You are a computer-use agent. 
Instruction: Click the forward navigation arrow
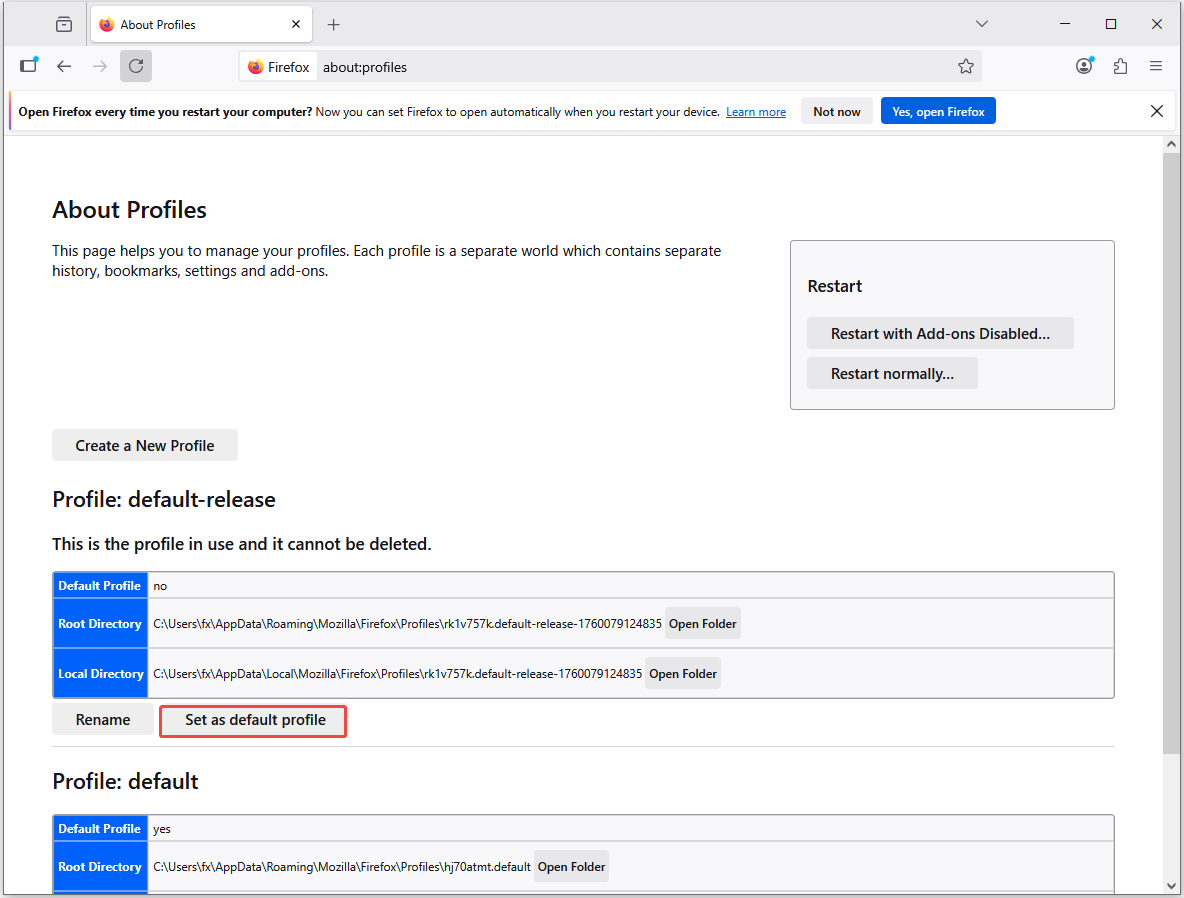[x=99, y=66]
